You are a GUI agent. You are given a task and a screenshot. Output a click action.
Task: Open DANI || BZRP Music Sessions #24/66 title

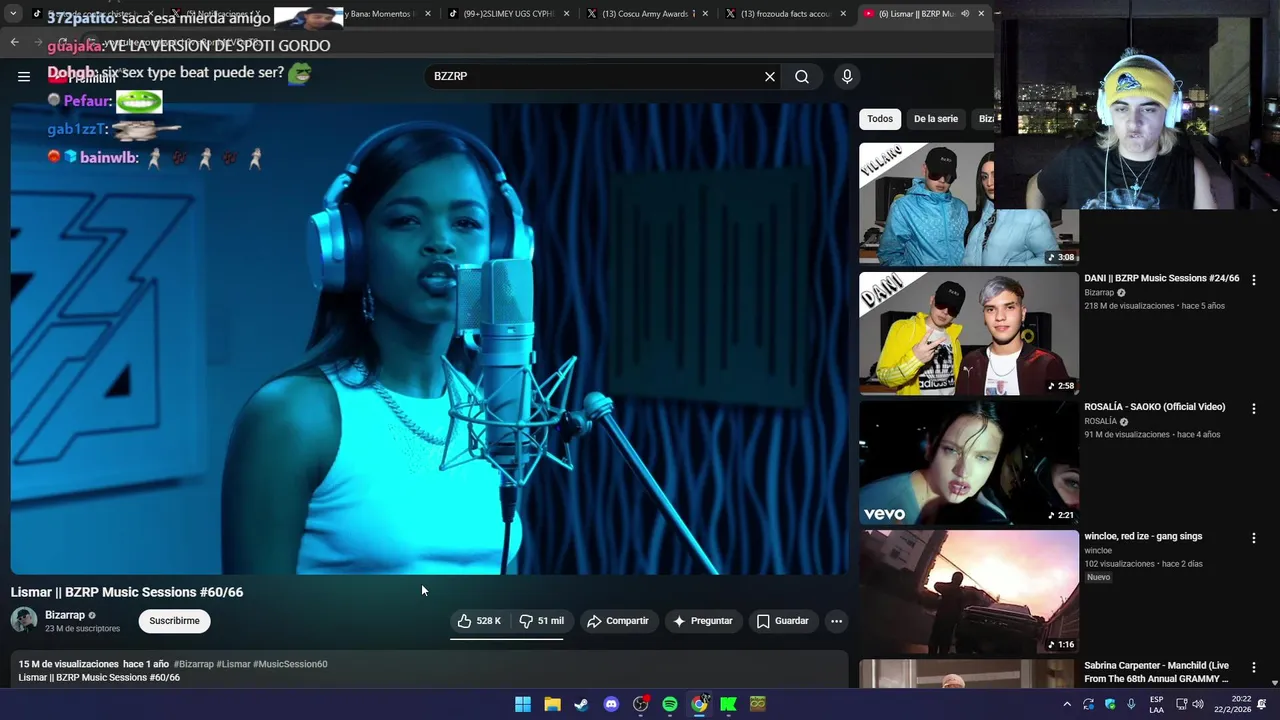tap(1162, 278)
